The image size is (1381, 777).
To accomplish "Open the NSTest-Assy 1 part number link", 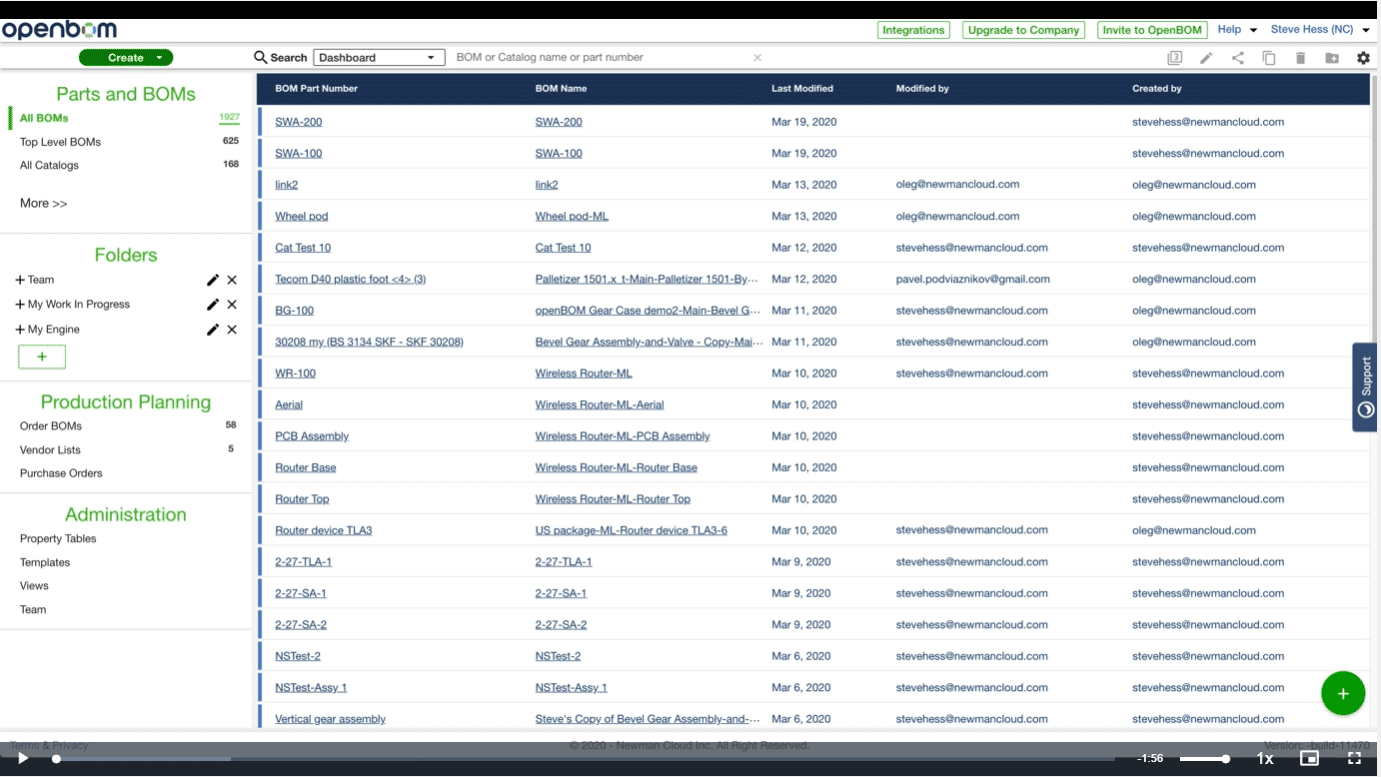I will pyautogui.click(x=311, y=688).
